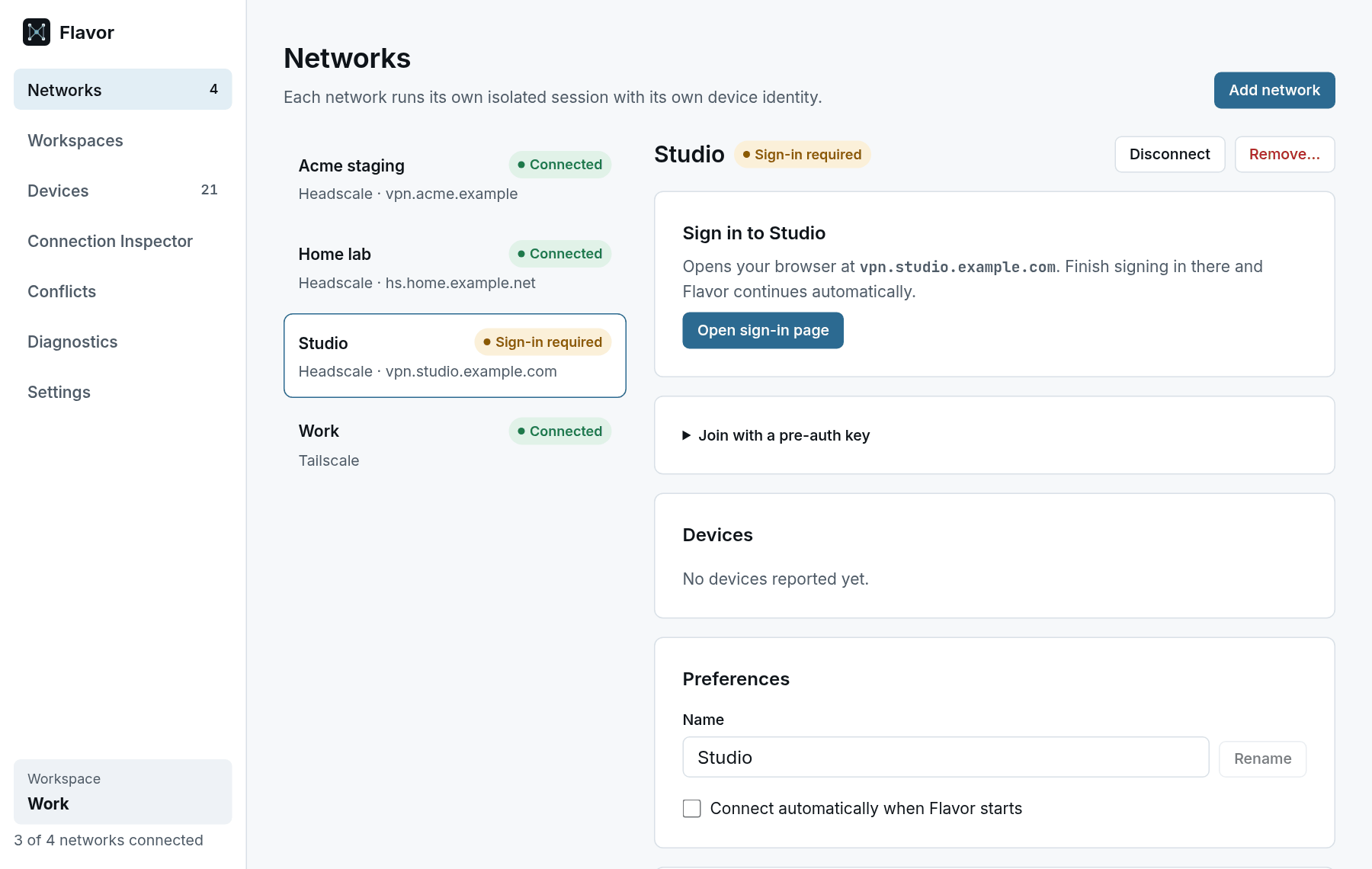Click the Rename button
The height and width of the screenshot is (869, 1372).
(1262, 758)
